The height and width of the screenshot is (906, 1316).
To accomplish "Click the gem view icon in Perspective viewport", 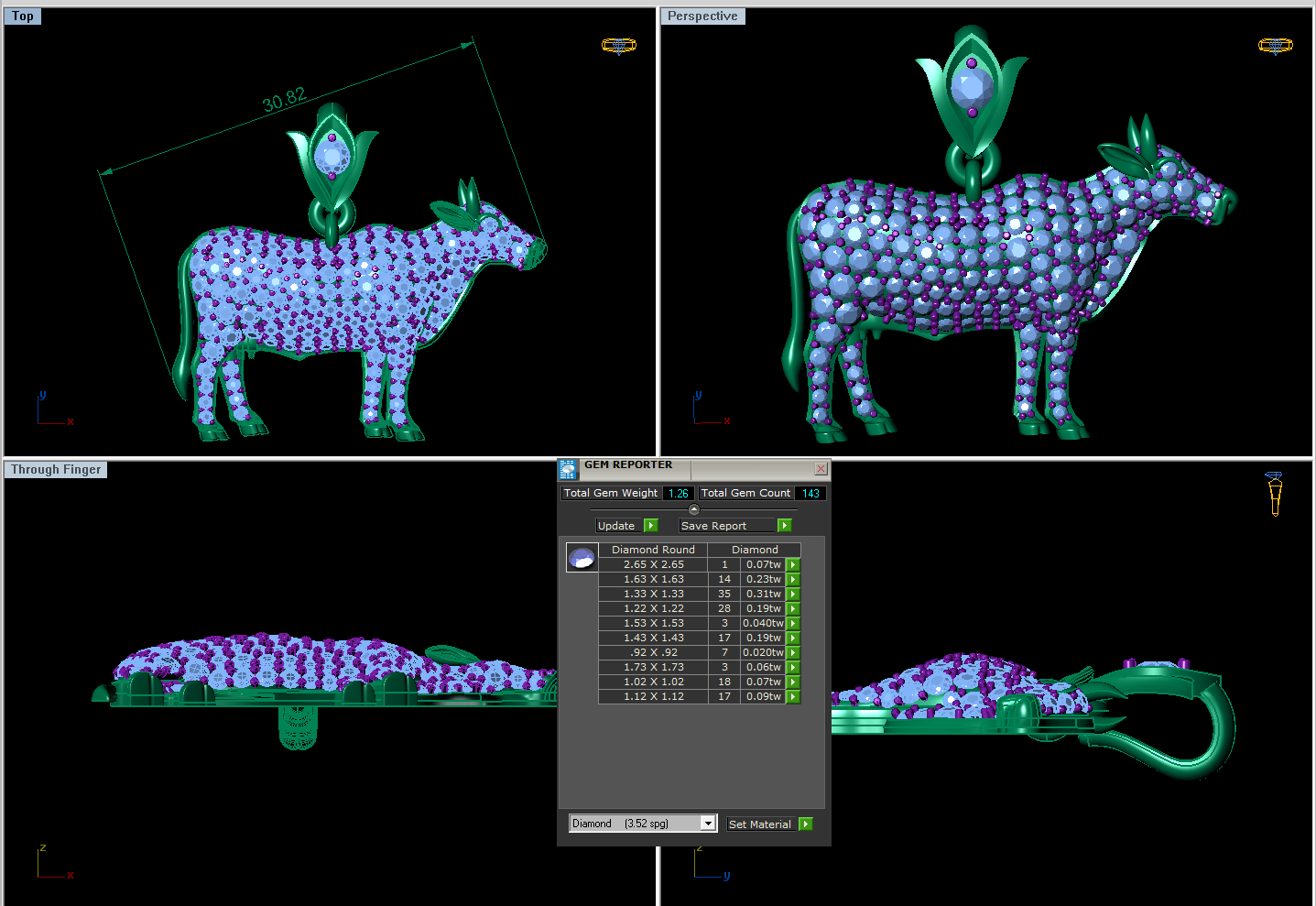I will pyautogui.click(x=1276, y=45).
